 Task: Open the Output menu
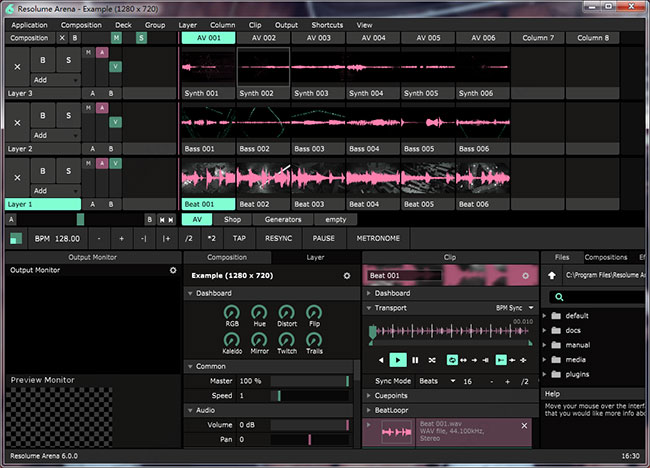coord(286,25)
